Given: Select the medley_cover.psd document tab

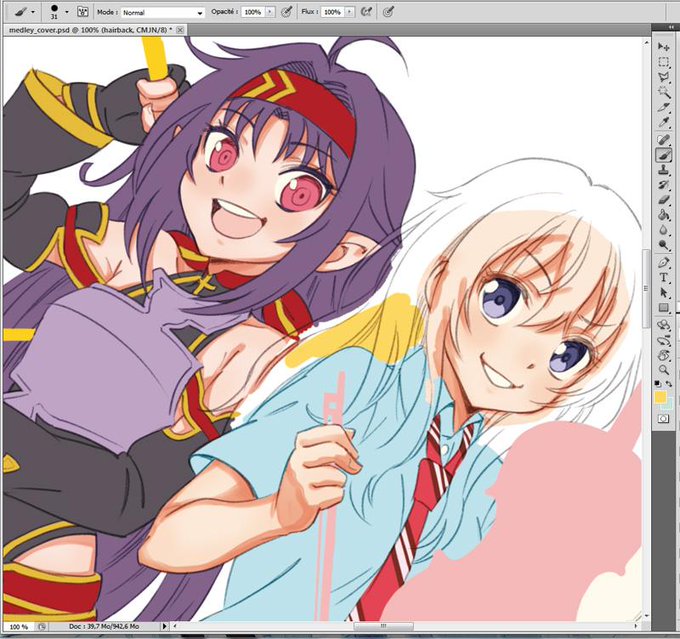Looking at the screenshot, I should [90, 30].
